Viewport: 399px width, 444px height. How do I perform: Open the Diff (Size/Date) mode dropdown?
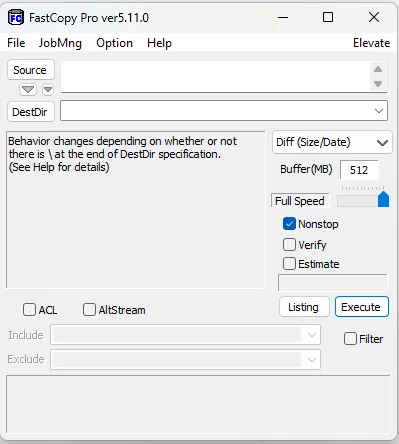332,142
